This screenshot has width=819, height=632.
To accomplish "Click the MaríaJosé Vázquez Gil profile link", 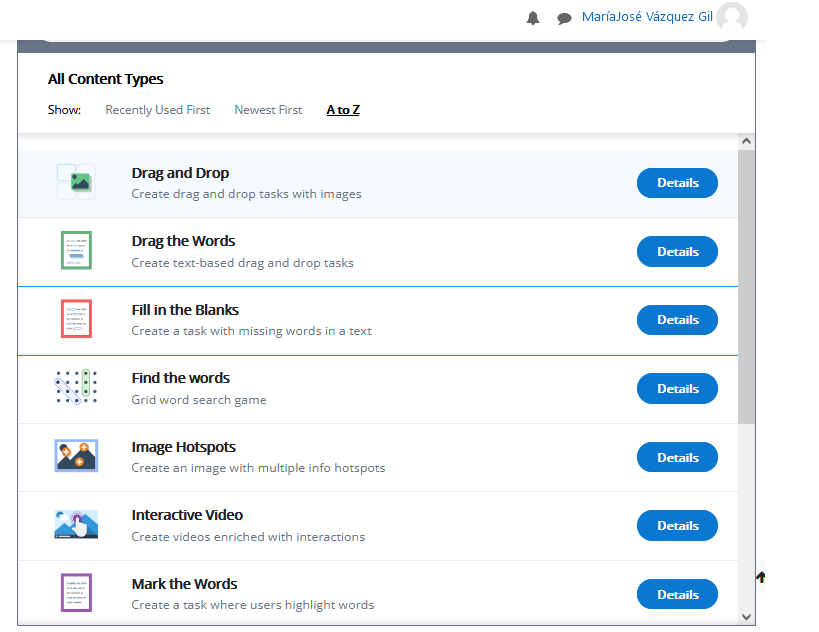I will (x=646, y=17).
